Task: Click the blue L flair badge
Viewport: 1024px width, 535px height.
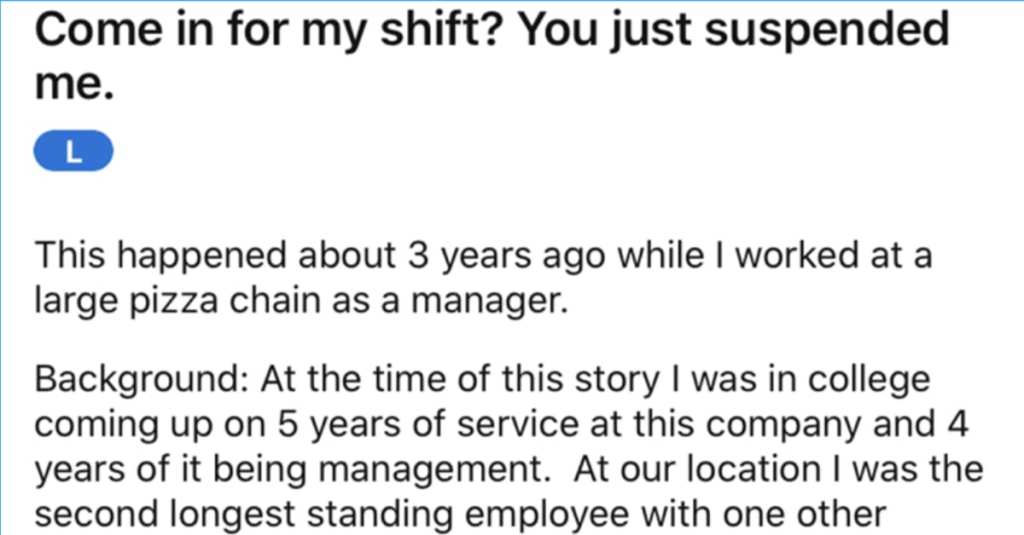Action: pos(73,151)
